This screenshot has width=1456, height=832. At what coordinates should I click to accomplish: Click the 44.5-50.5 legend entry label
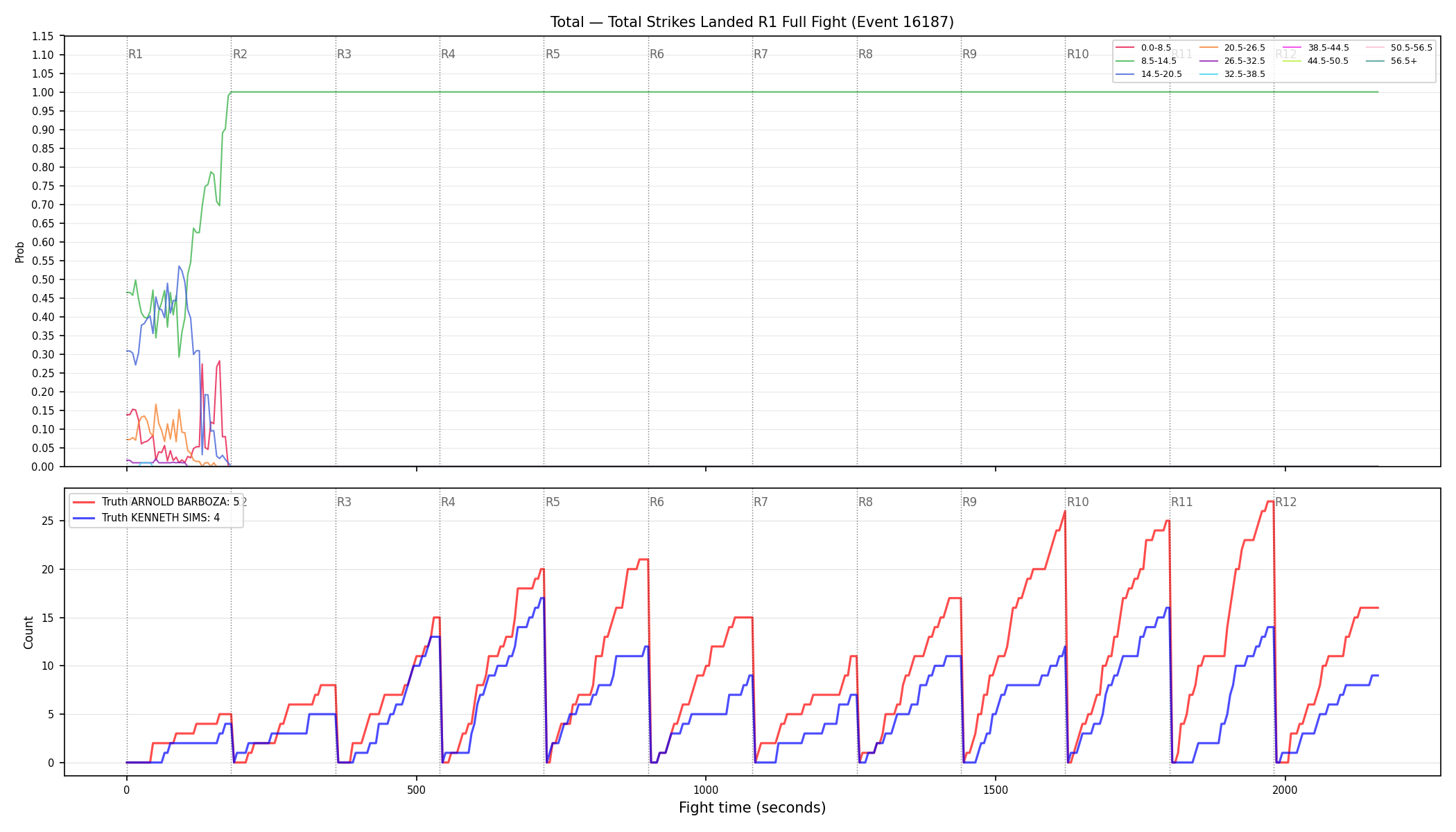point(1328,61)
